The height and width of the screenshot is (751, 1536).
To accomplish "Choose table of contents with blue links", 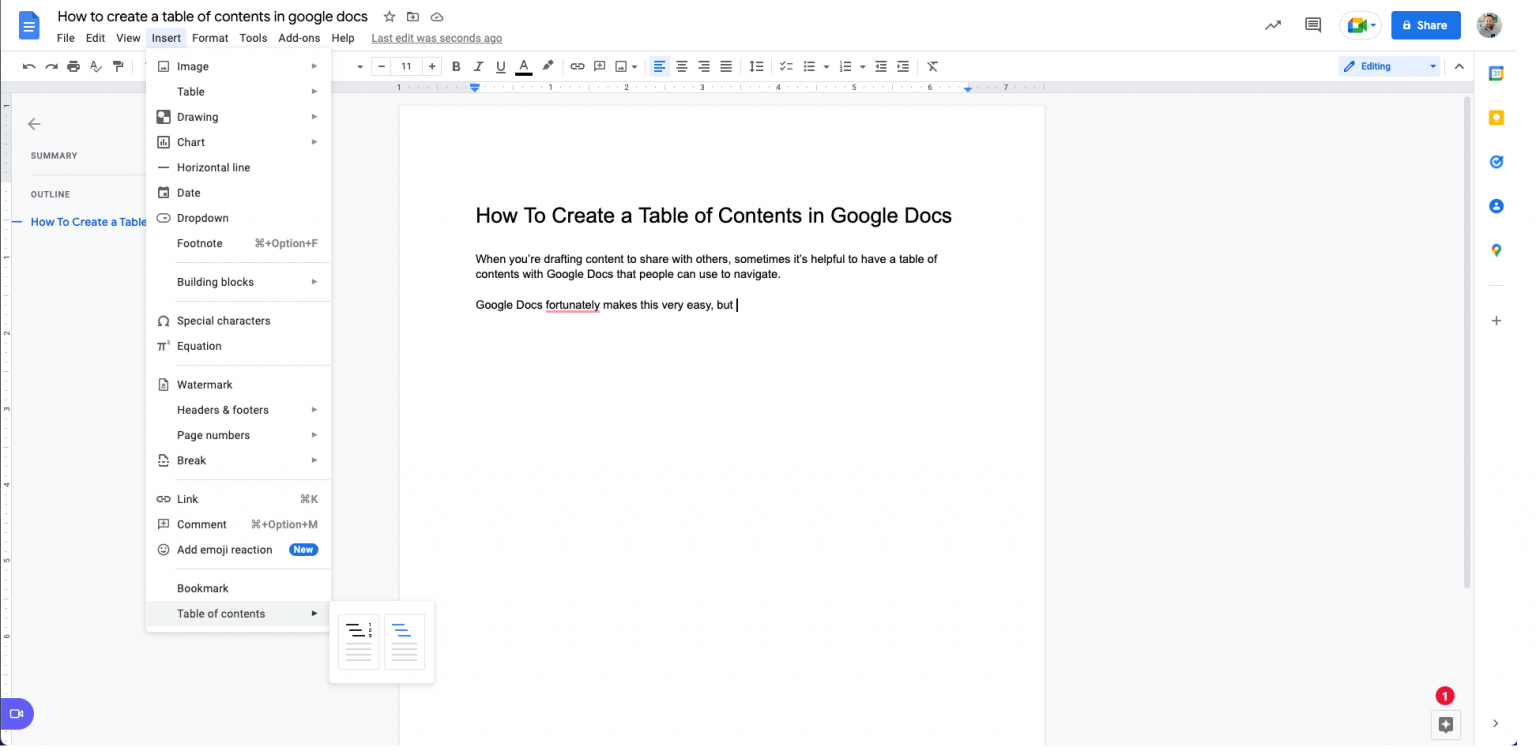I will pos(404,642).
